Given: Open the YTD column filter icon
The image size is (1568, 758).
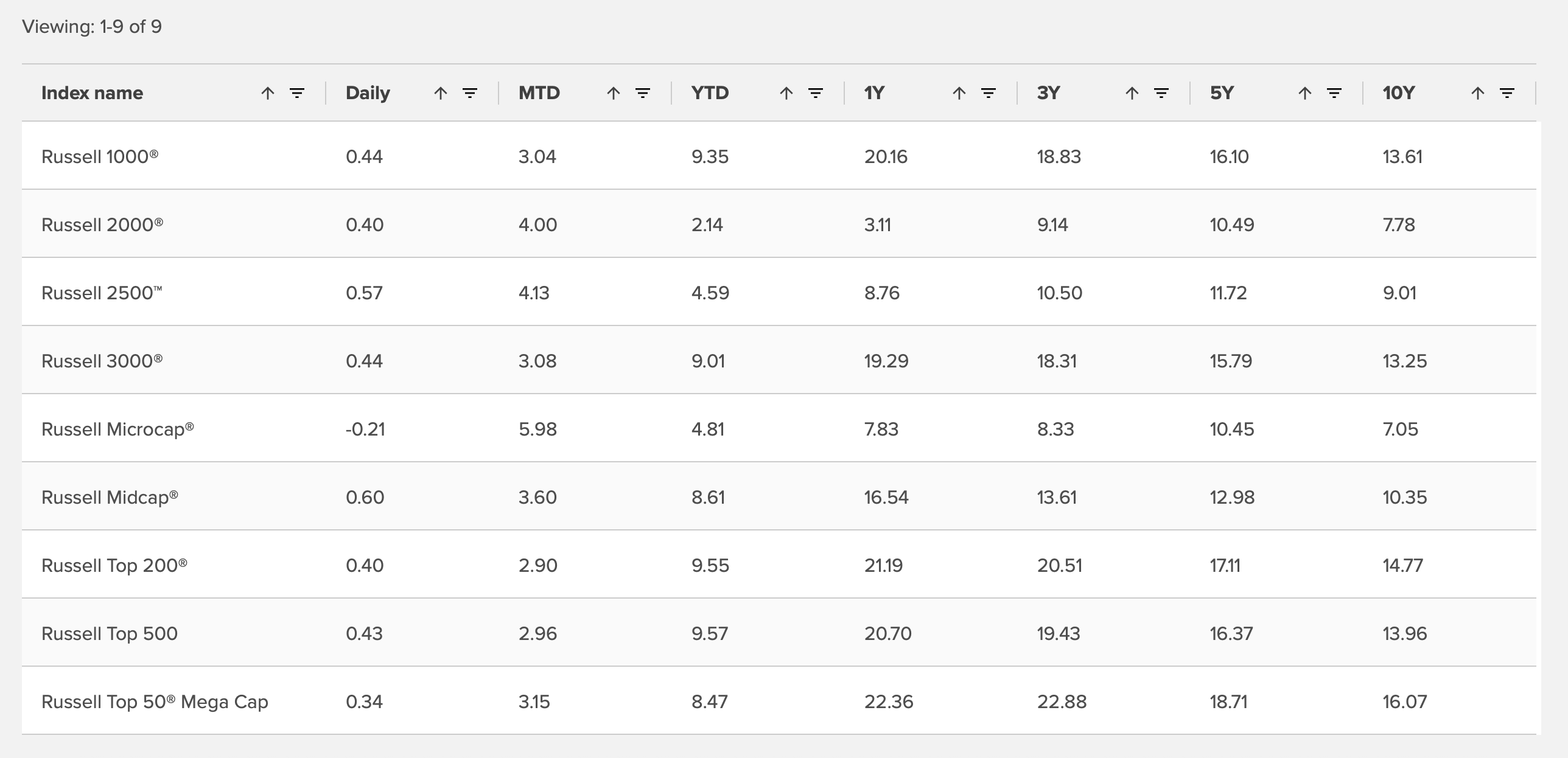Looking at the screenshot, I should click(x=816, y=93).
